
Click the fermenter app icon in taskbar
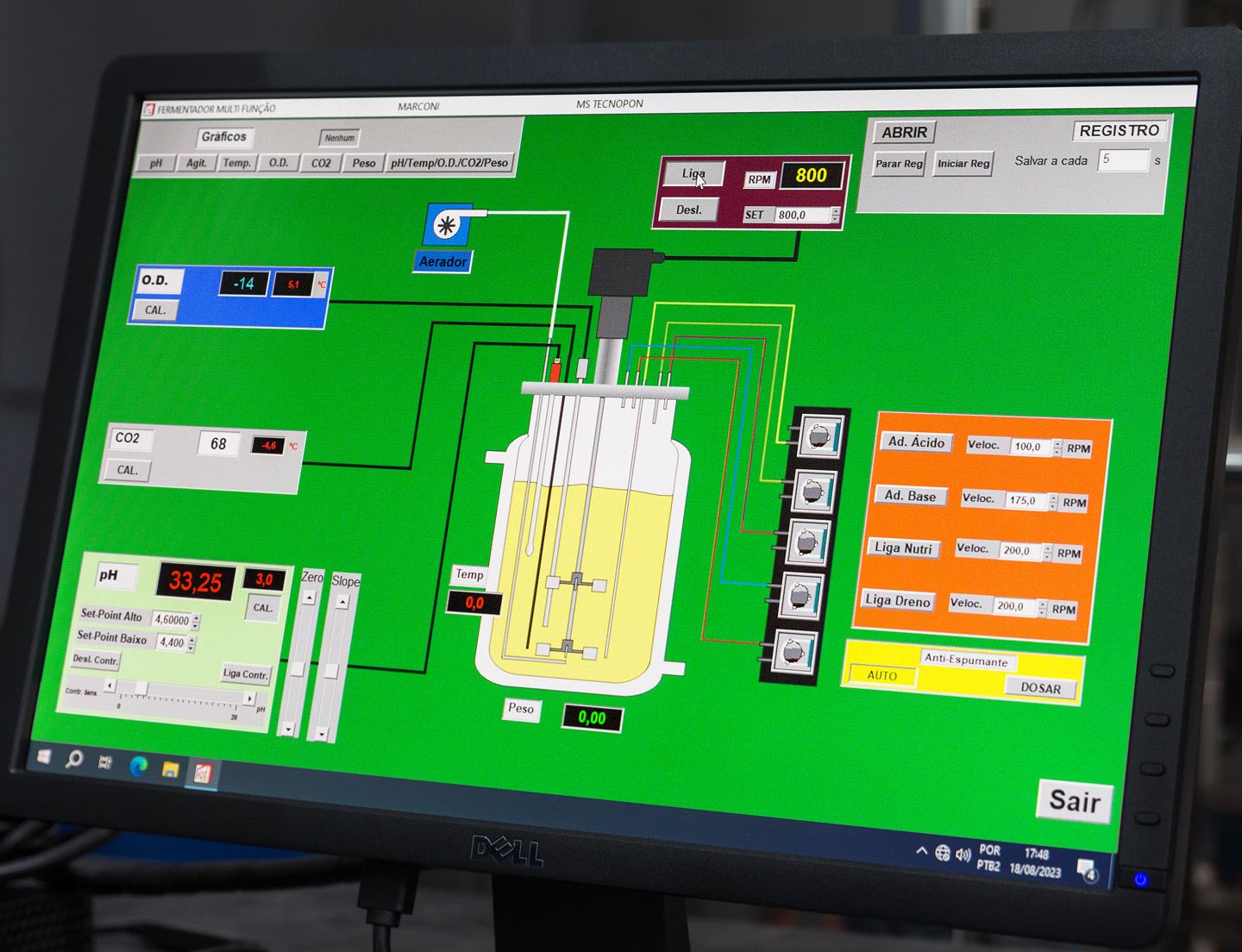pyautogui.click(x=202, y=773)
